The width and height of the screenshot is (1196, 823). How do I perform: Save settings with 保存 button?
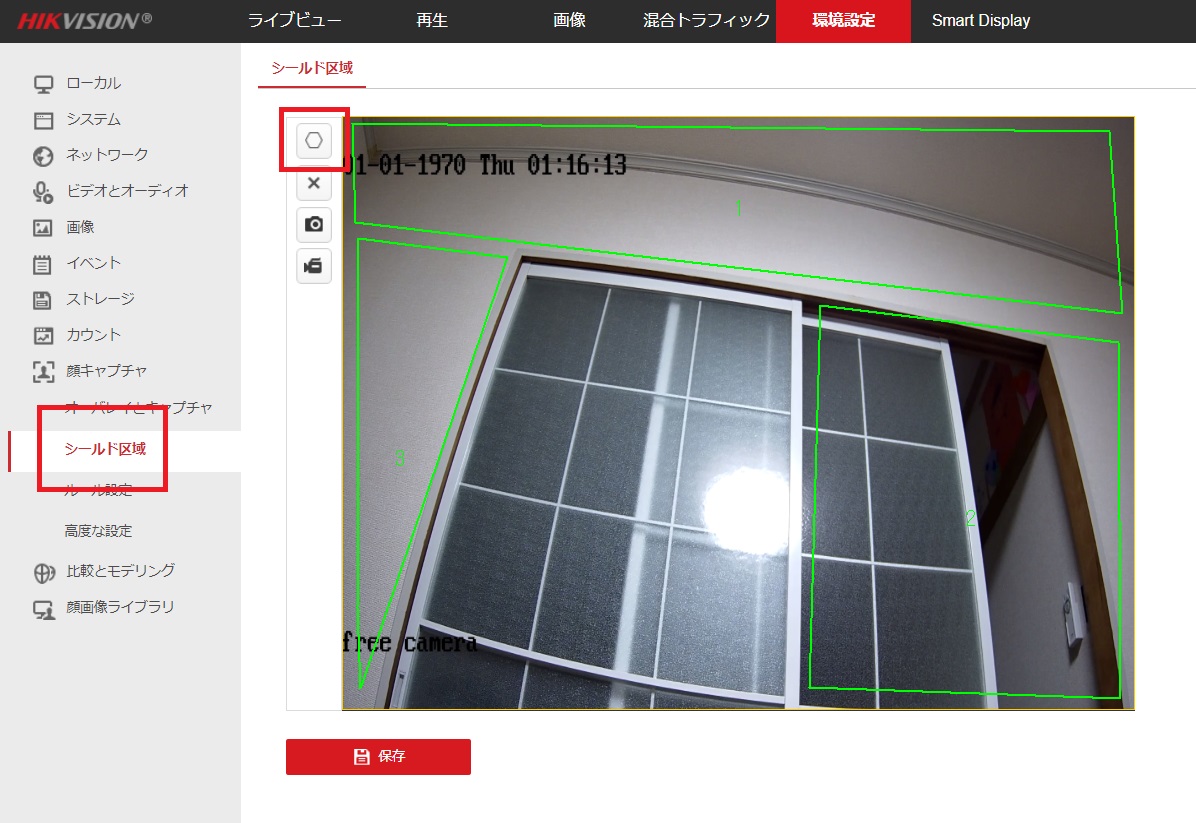tap(378, 757)
